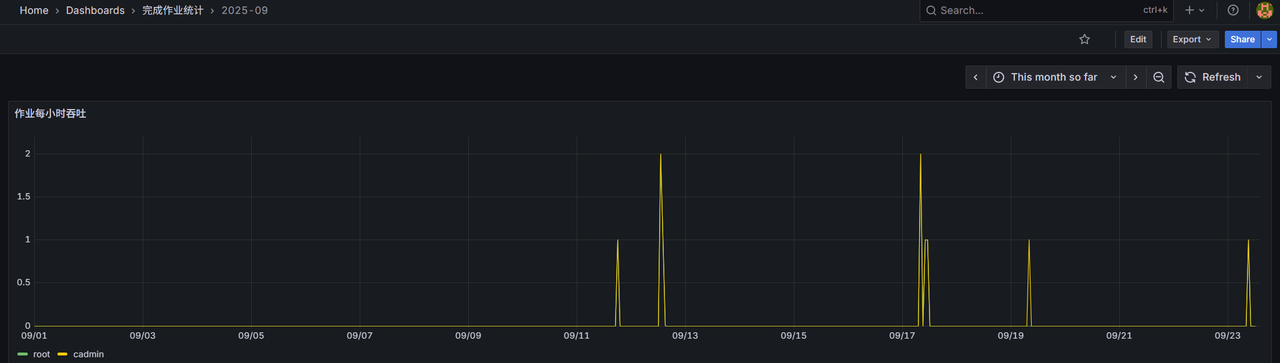This screenshot has width=1280, height=363.
Task: Toggle the cadmin series in legend
Action: tap(88, 354)
